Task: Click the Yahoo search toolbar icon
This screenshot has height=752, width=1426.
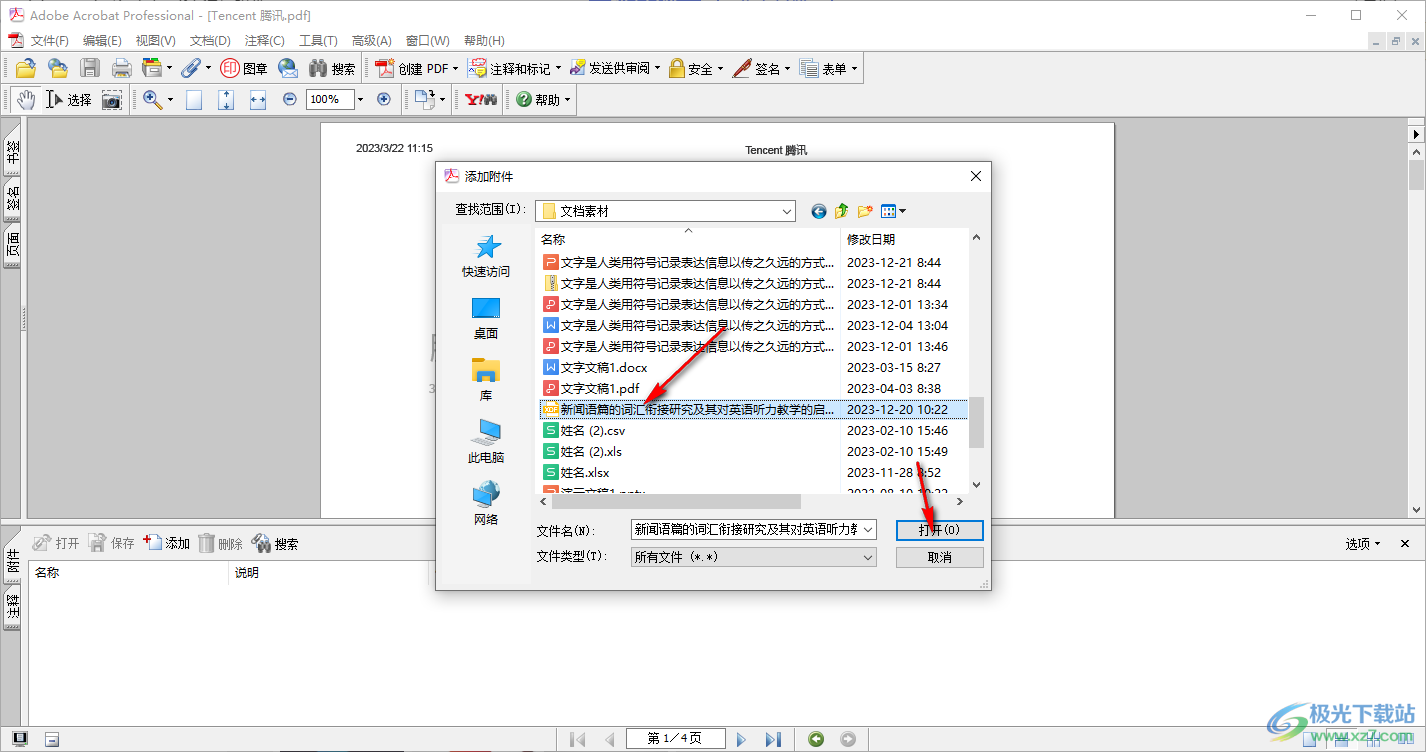Action: click(x=480, y=99)
